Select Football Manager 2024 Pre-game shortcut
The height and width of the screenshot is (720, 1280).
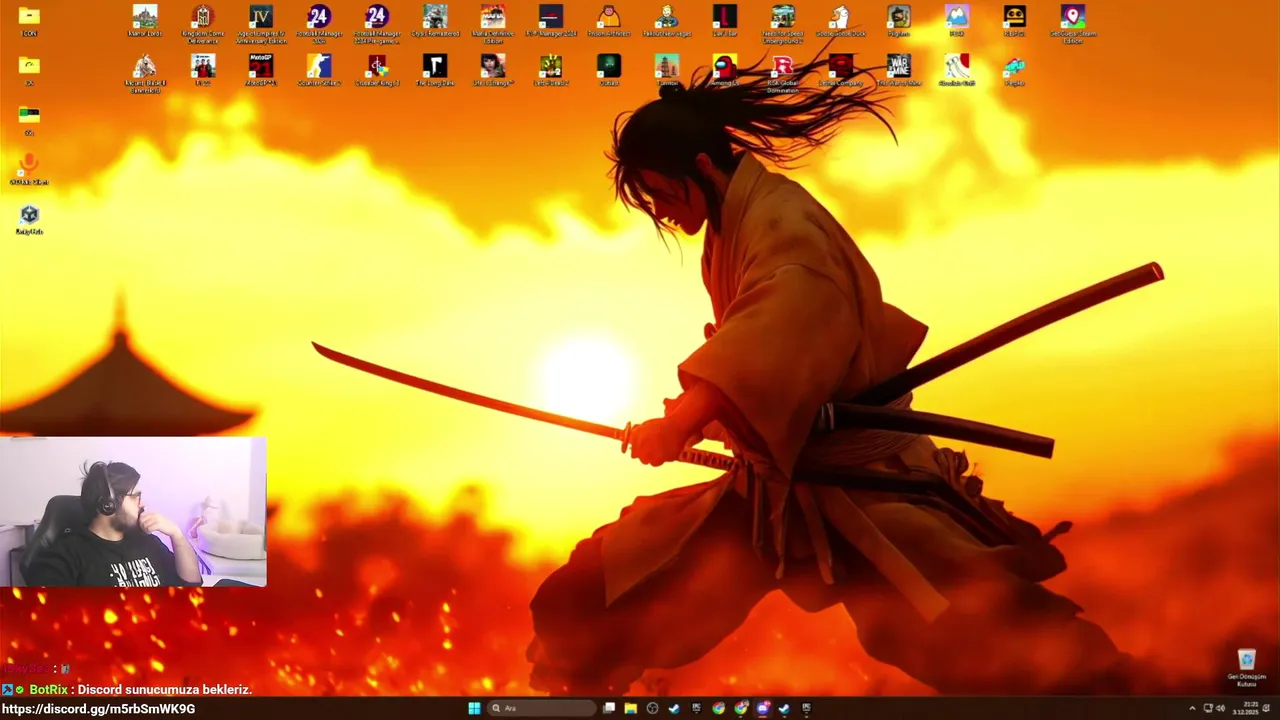pos(377,24)
